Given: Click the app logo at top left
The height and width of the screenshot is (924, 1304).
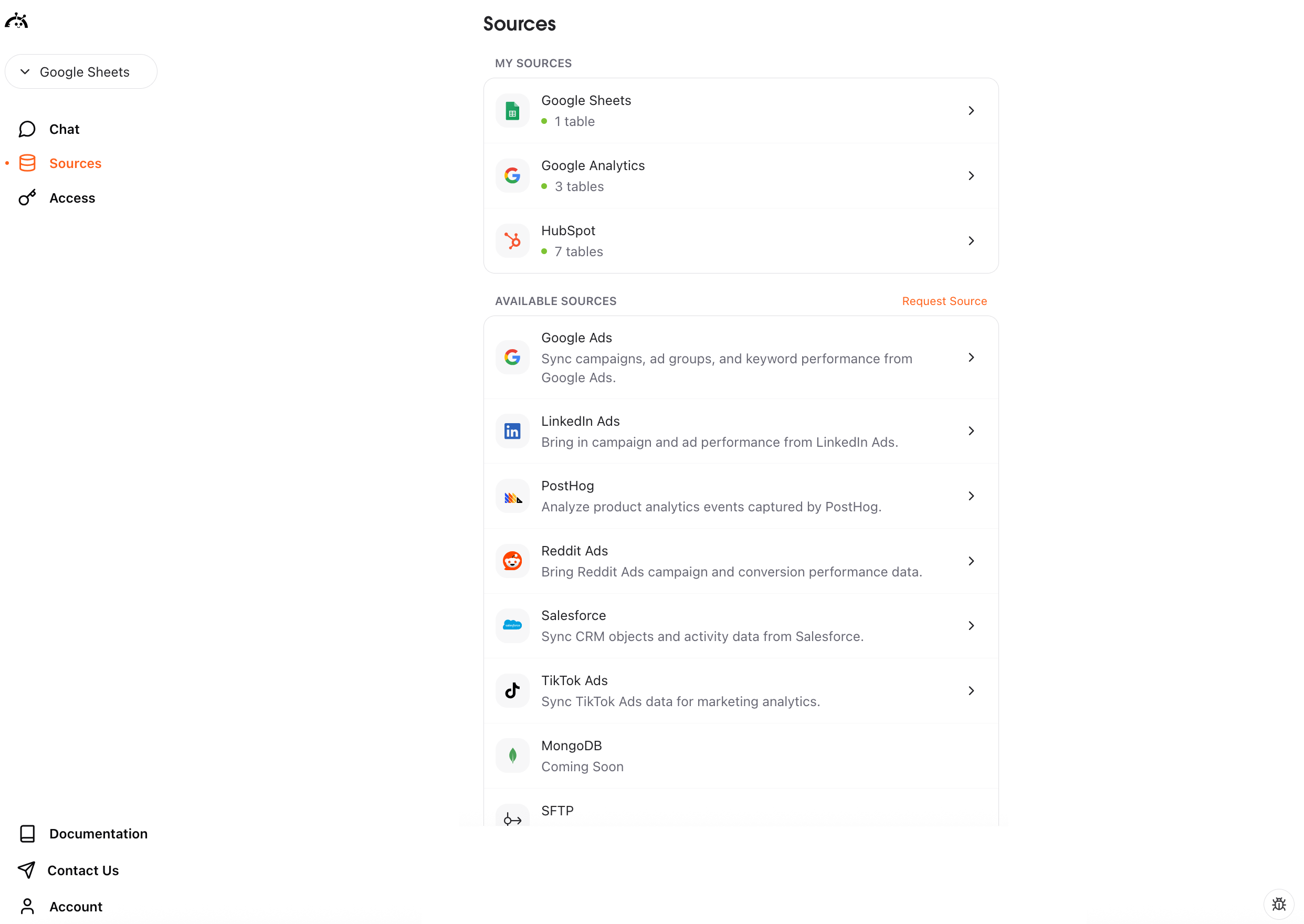Looking at the screenshot, I should 16,20.
